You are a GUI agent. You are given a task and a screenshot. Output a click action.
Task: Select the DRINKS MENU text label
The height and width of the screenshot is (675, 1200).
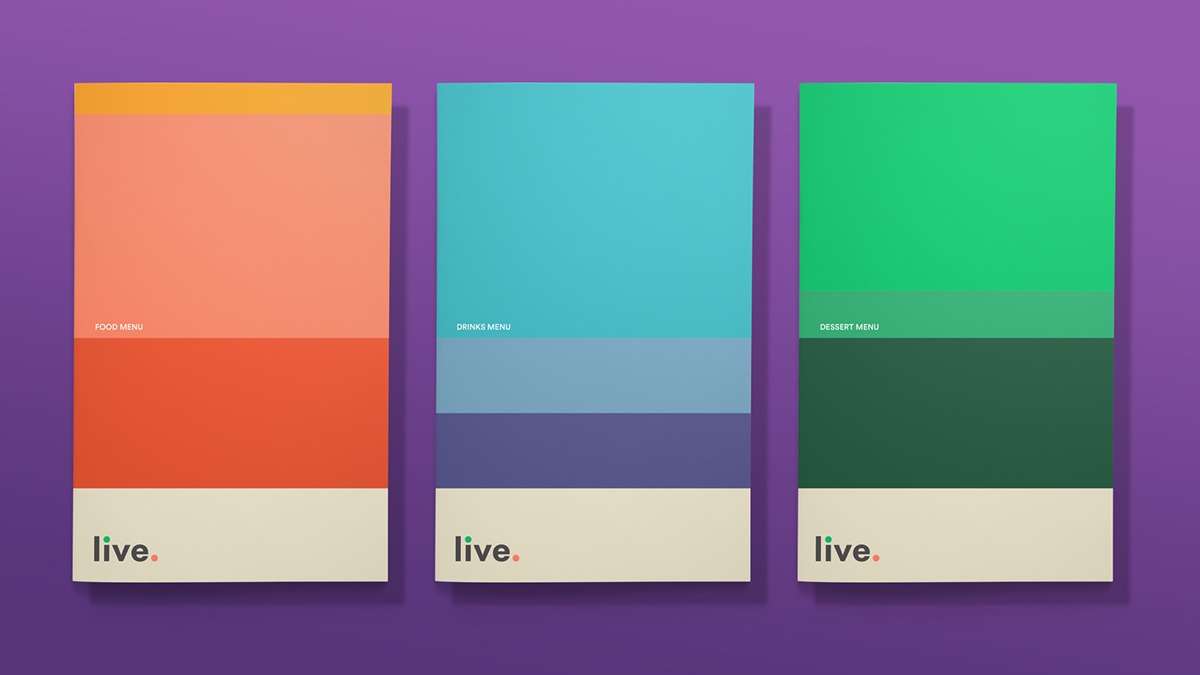pos(483,327)
